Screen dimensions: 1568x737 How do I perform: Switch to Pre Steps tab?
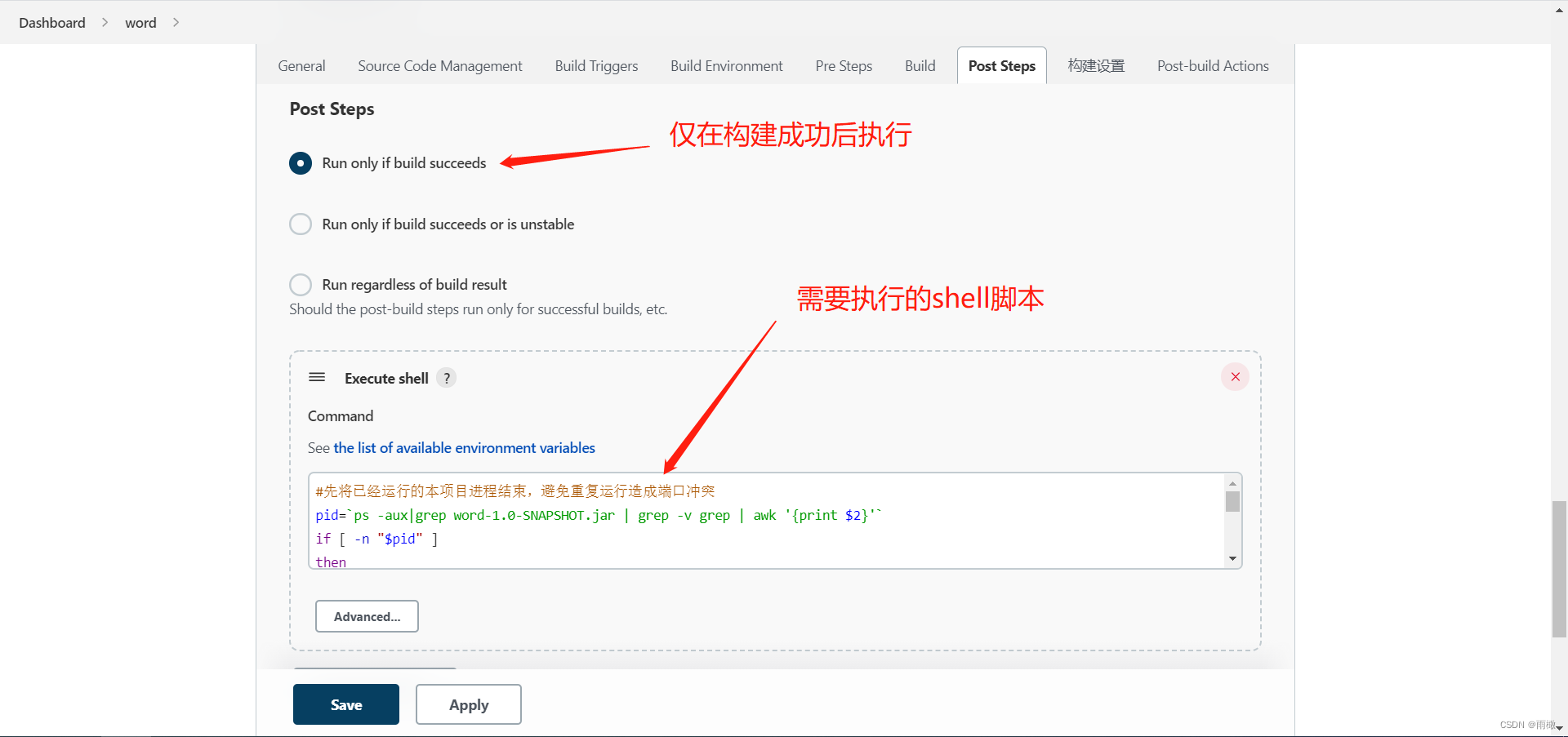click(844, 66)
